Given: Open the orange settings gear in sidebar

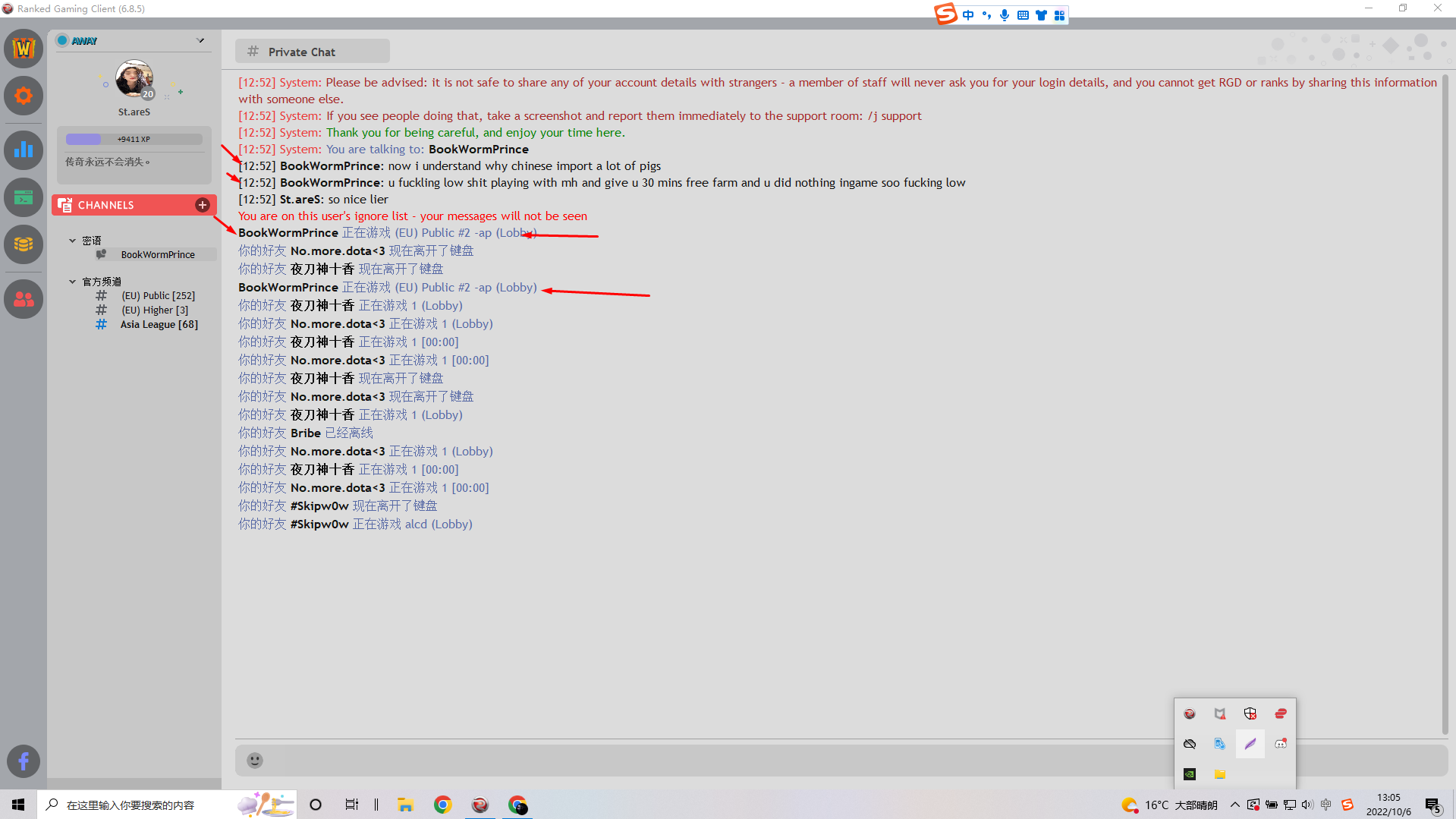Looking at the screenshot, I should click(x=24, y=96).
